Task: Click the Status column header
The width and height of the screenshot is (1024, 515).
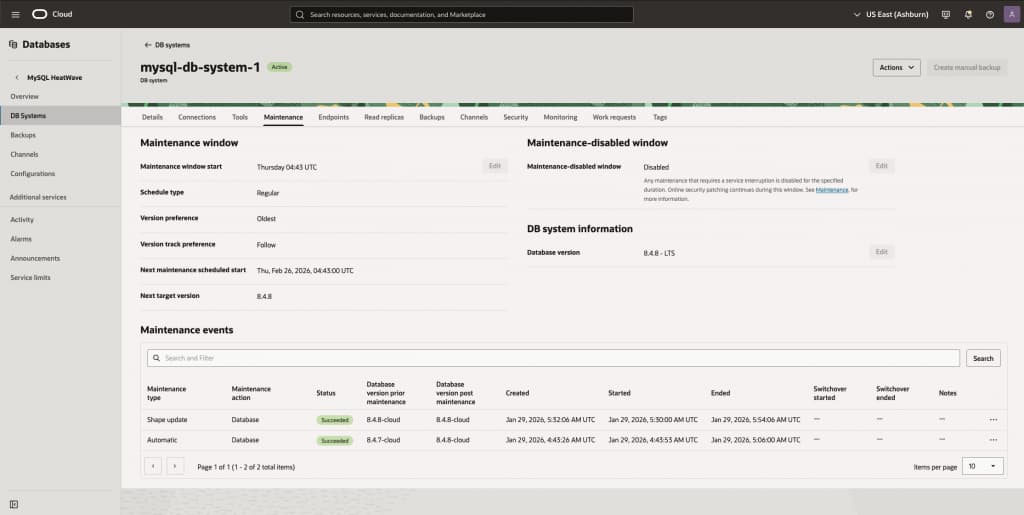Action: pyautogui.click(x=326, y=393)
